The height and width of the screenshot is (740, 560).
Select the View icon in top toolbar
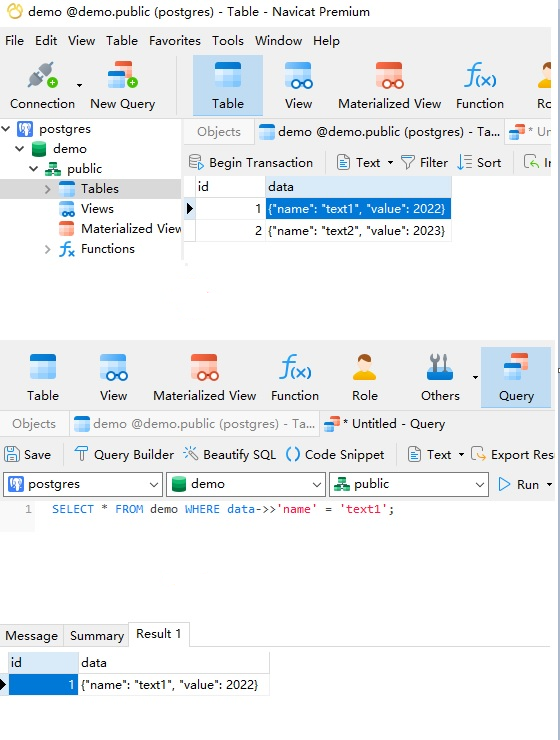coord(298,86)
